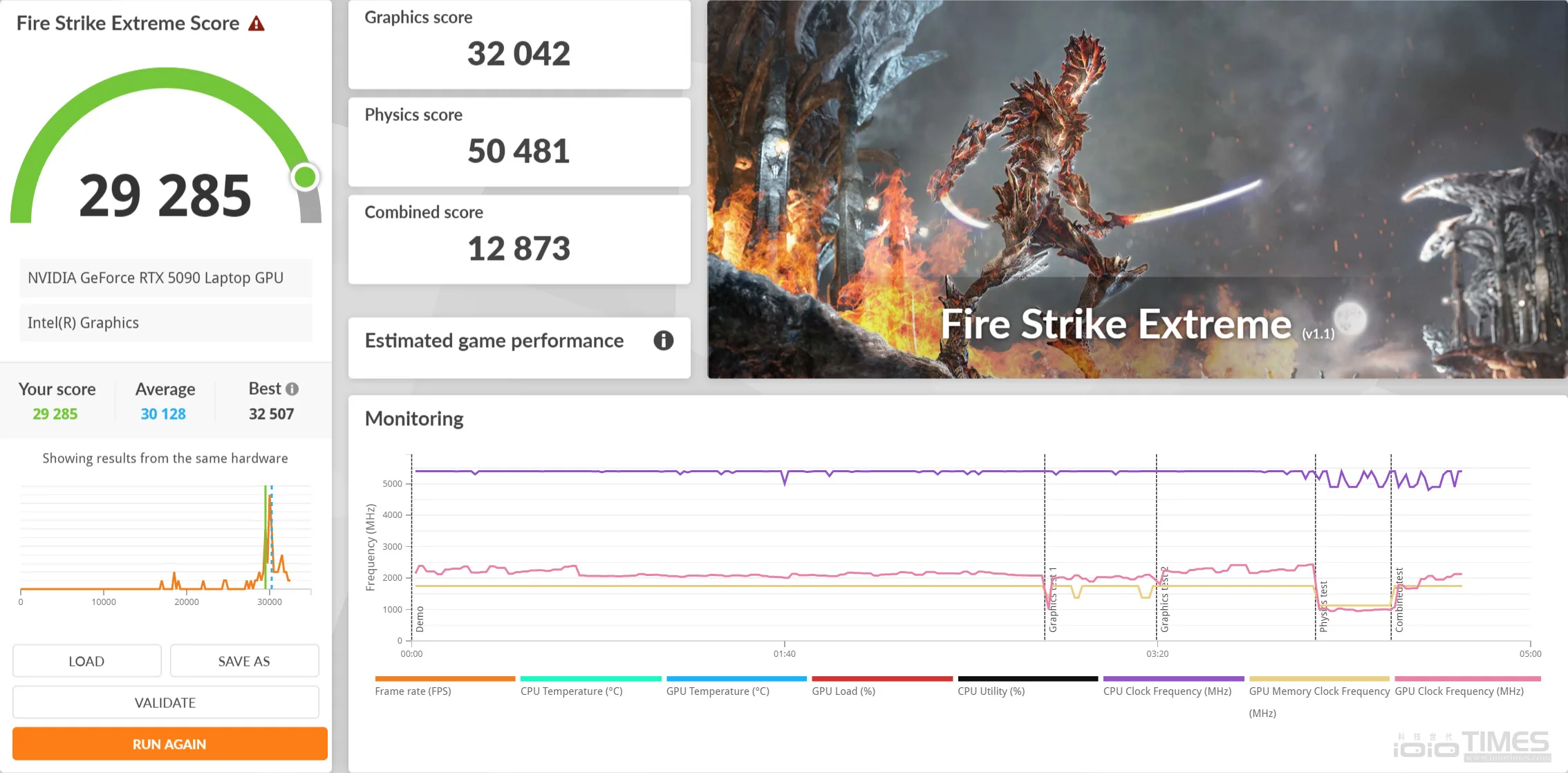Toggle the CPU Clock Frequency legend swatch
The width and height of the screenshot is (1568, 773).
point(1174,679)
